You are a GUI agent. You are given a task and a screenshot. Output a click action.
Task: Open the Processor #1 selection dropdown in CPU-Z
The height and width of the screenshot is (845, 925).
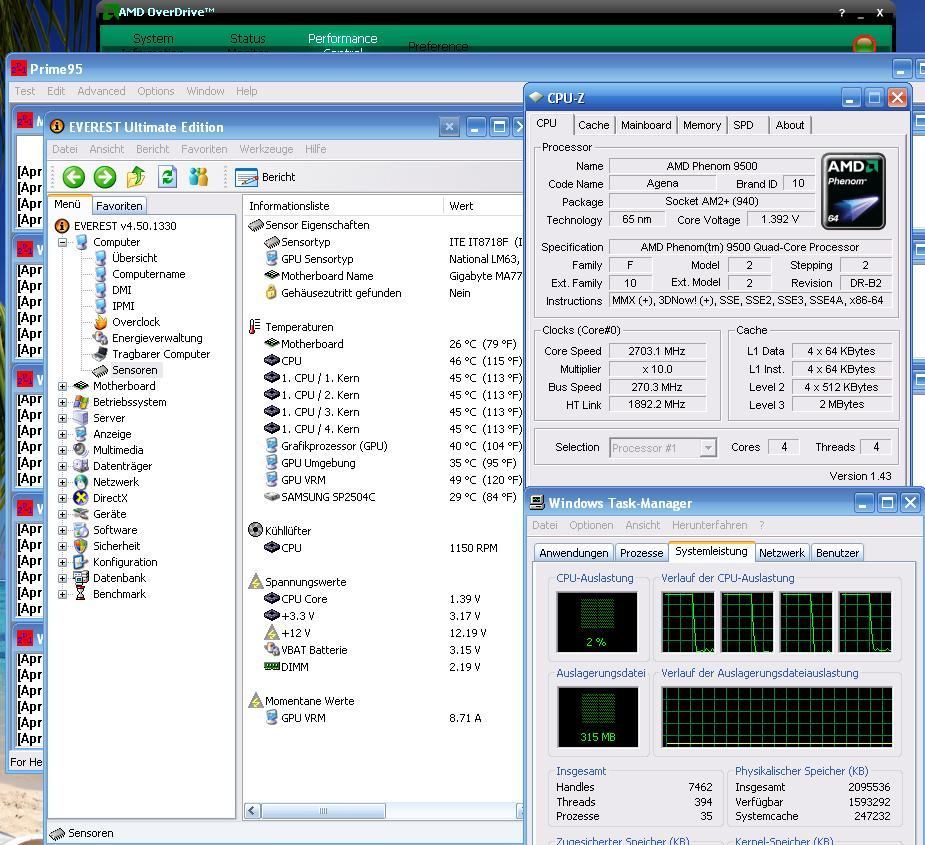click(x=708, y=448)
